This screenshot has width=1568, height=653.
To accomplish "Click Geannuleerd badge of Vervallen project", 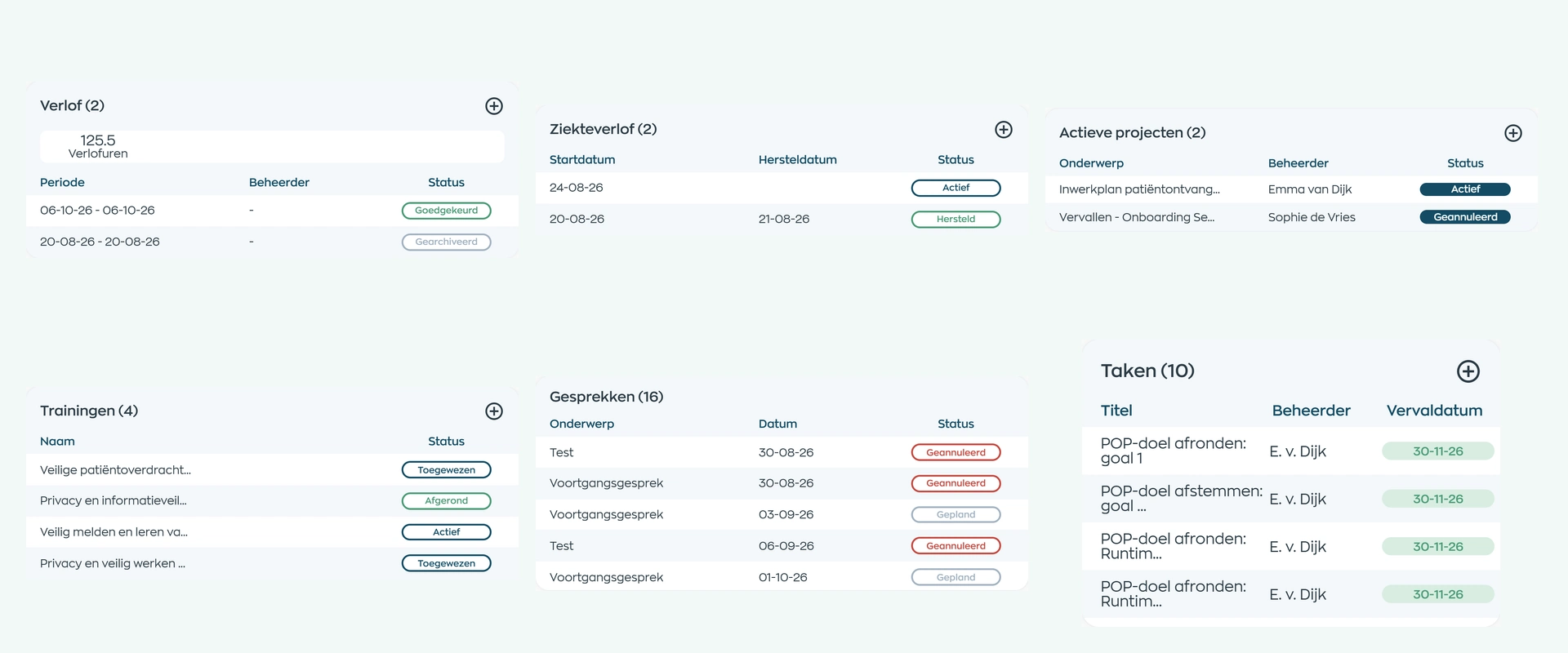I will click(1465, 217).
